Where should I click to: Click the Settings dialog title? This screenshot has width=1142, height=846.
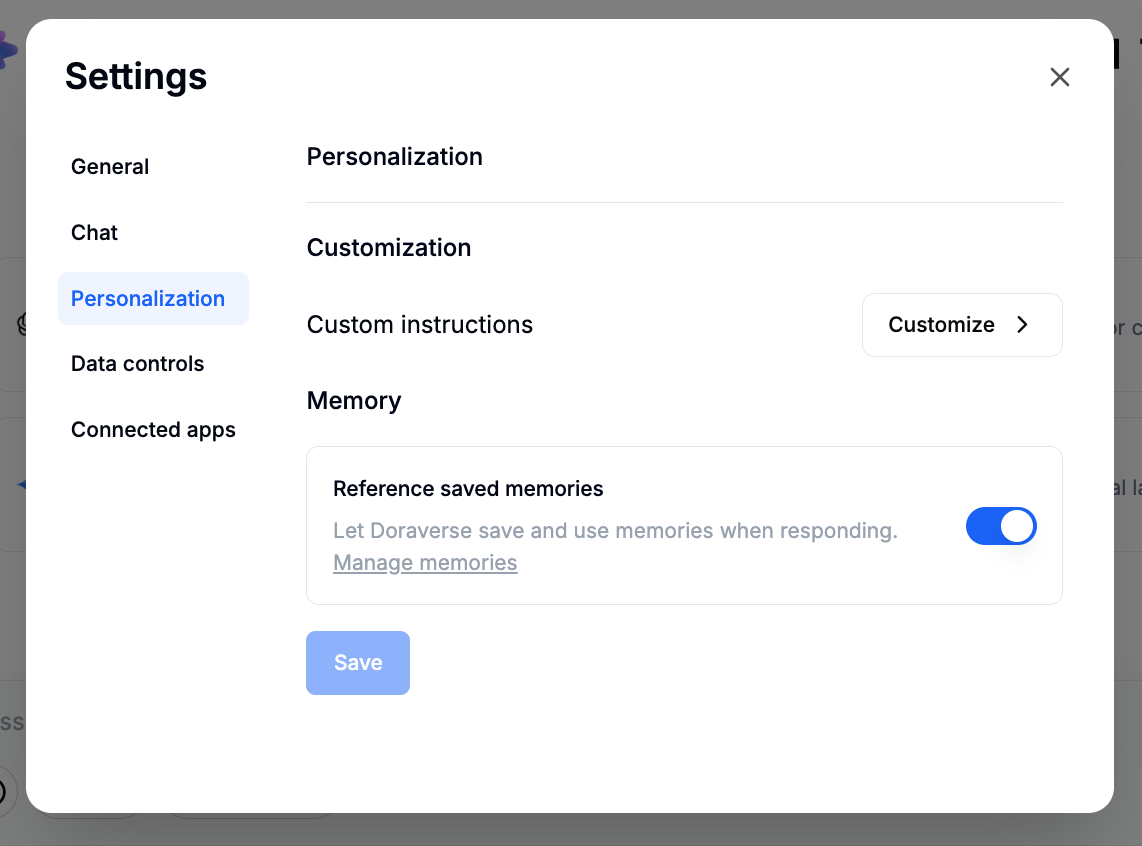pyautogui.click(x=136, y=77)
